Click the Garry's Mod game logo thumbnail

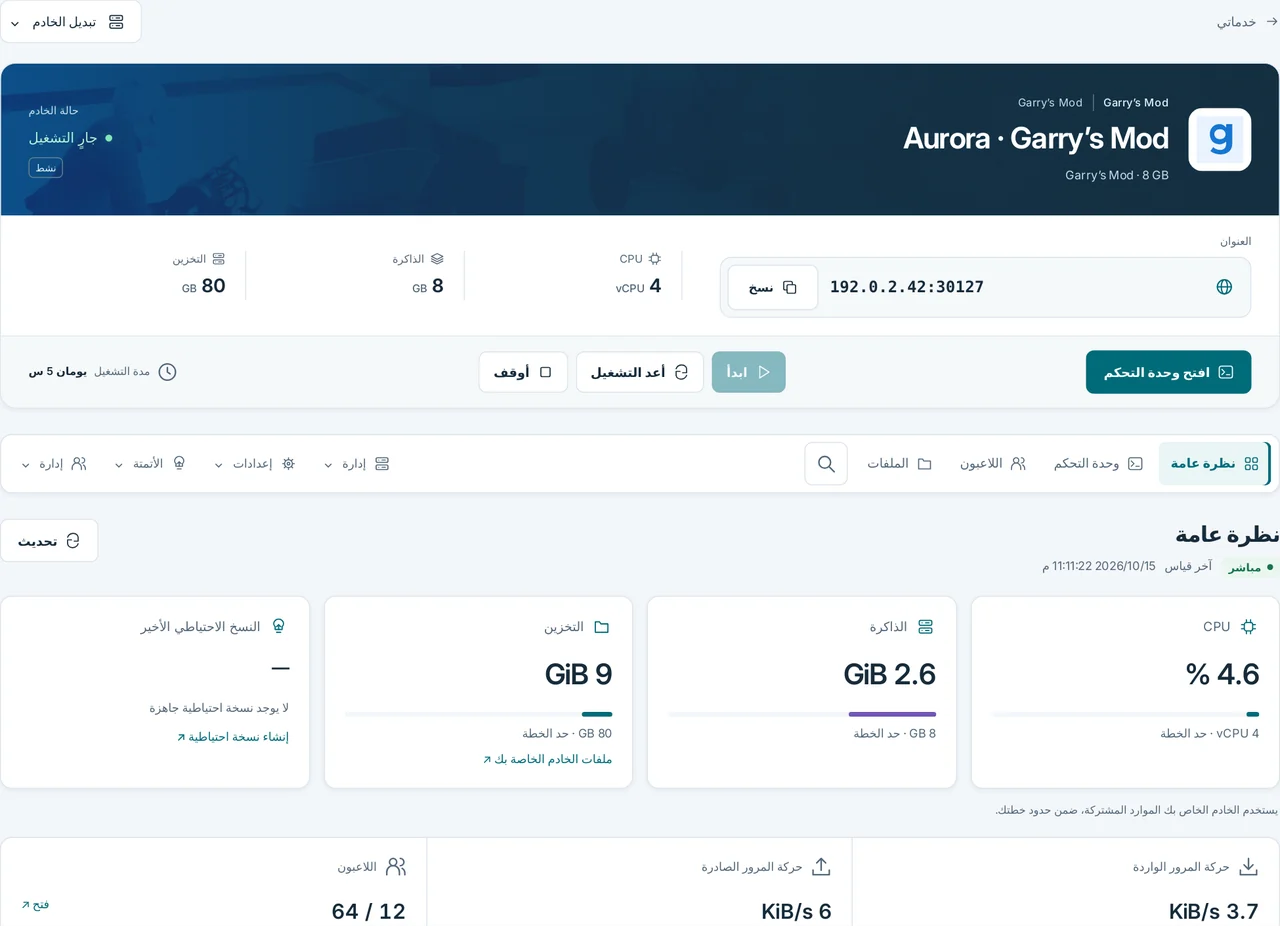point(1219,140)
